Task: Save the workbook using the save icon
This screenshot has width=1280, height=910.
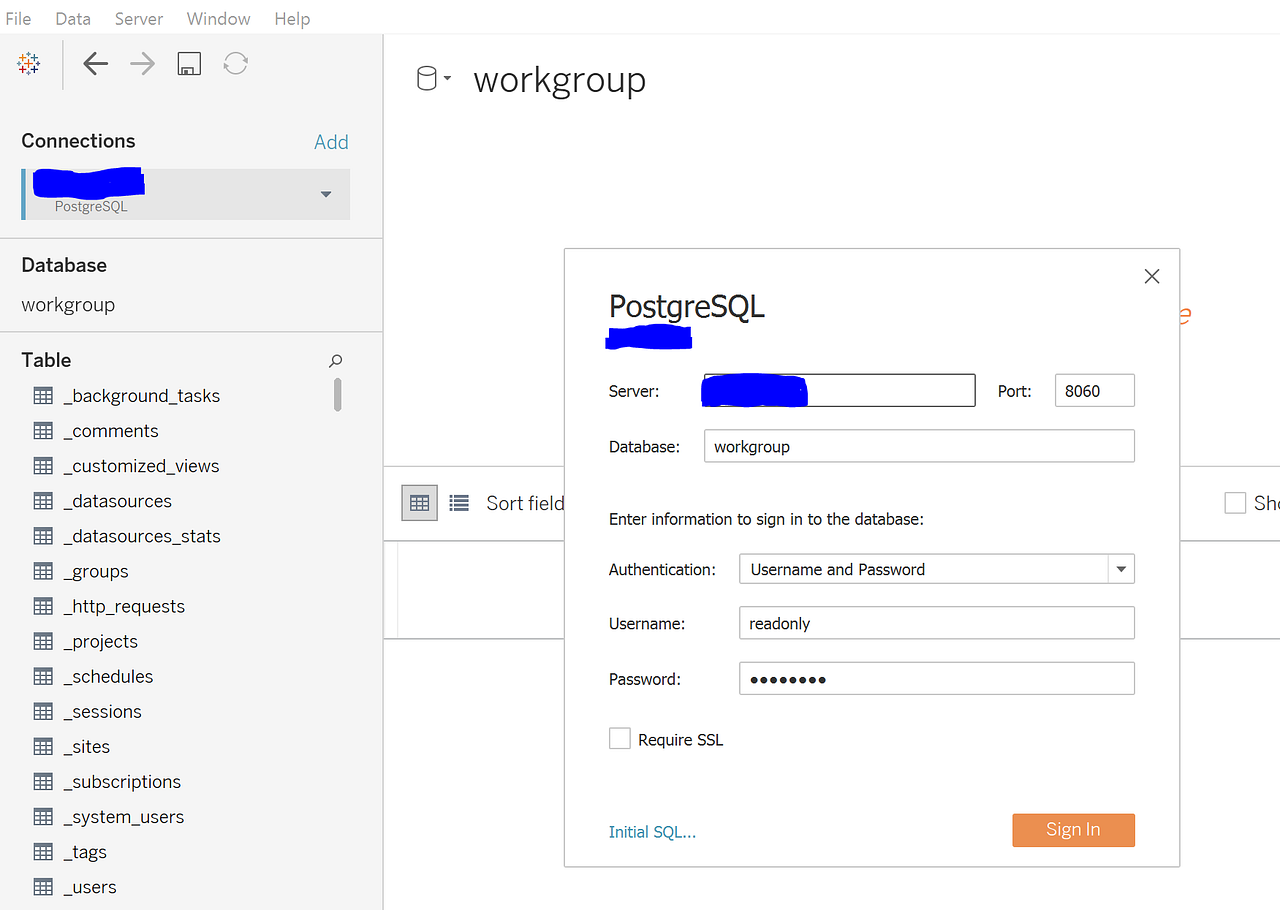Action: pyautogui.click(x=188, y=63)
